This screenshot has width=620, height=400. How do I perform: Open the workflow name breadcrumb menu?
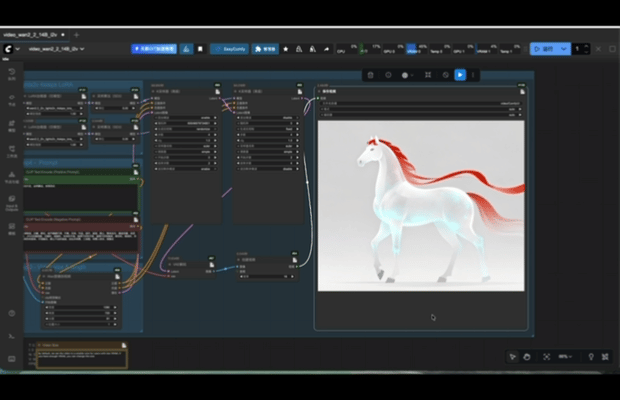point(56,48)
